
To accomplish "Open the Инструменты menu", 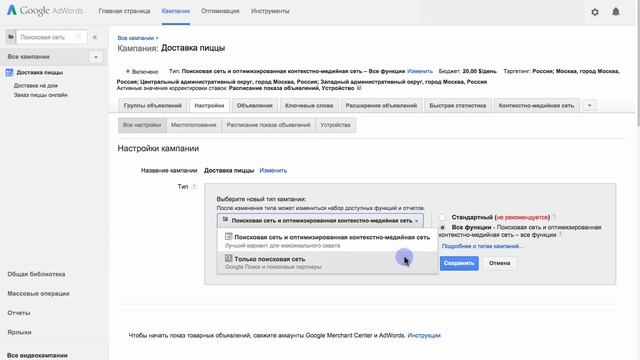I will [x=270, y=11].
